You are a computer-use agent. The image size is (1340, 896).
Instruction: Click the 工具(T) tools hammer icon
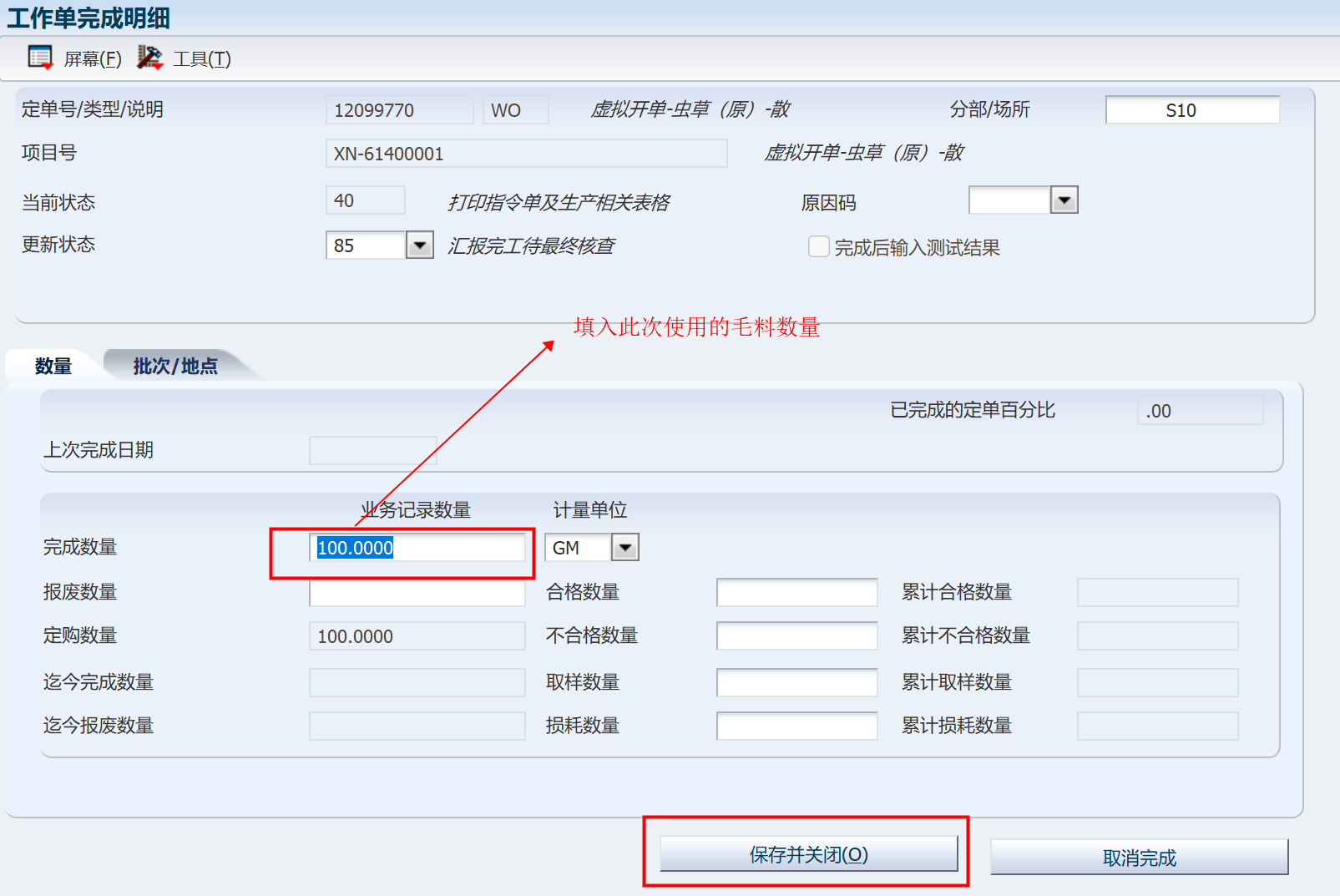149,58
